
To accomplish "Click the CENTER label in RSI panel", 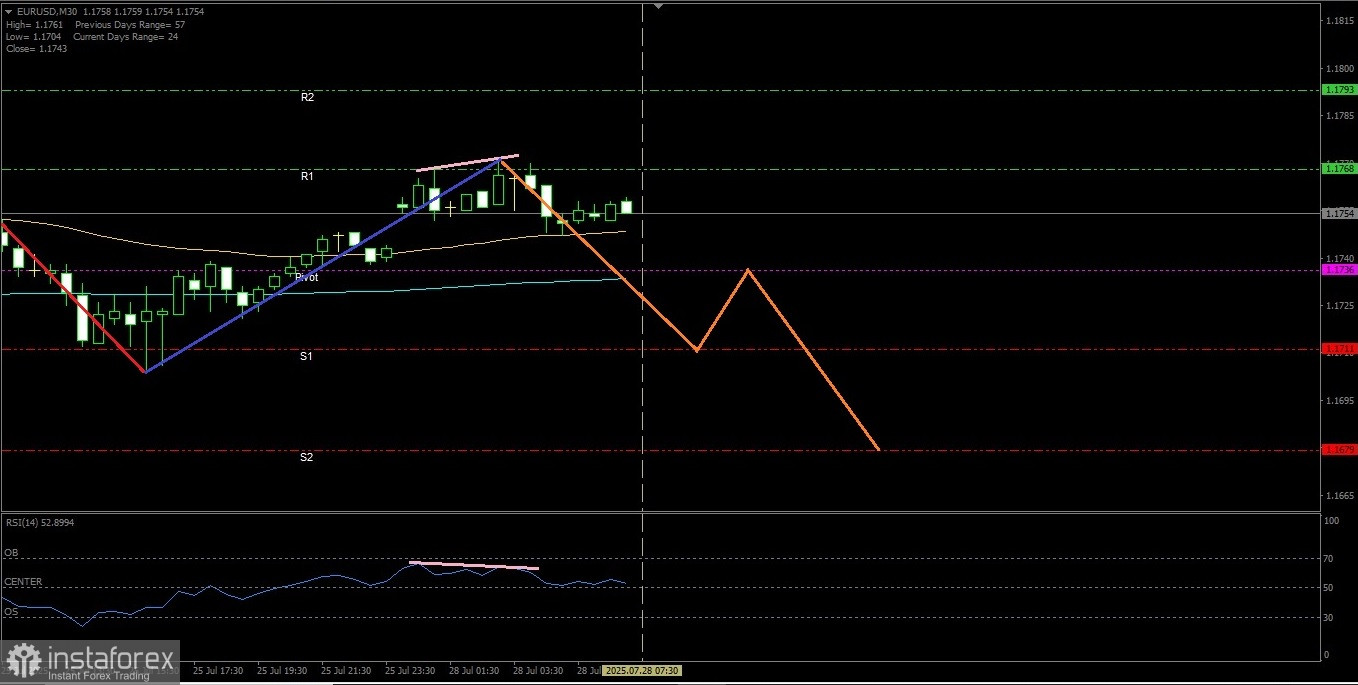I will click(x=23, y=581).
